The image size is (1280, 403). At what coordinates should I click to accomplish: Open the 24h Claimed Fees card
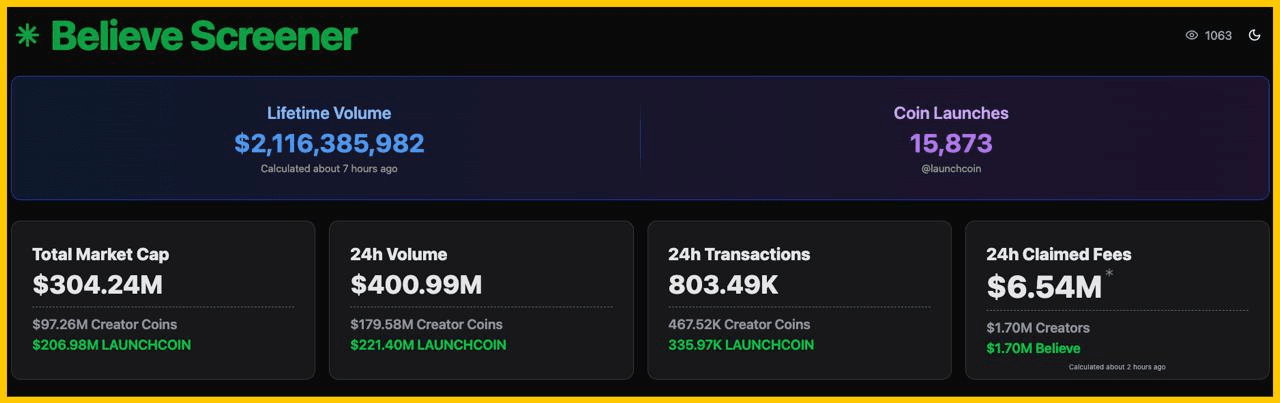(1116, 300)
